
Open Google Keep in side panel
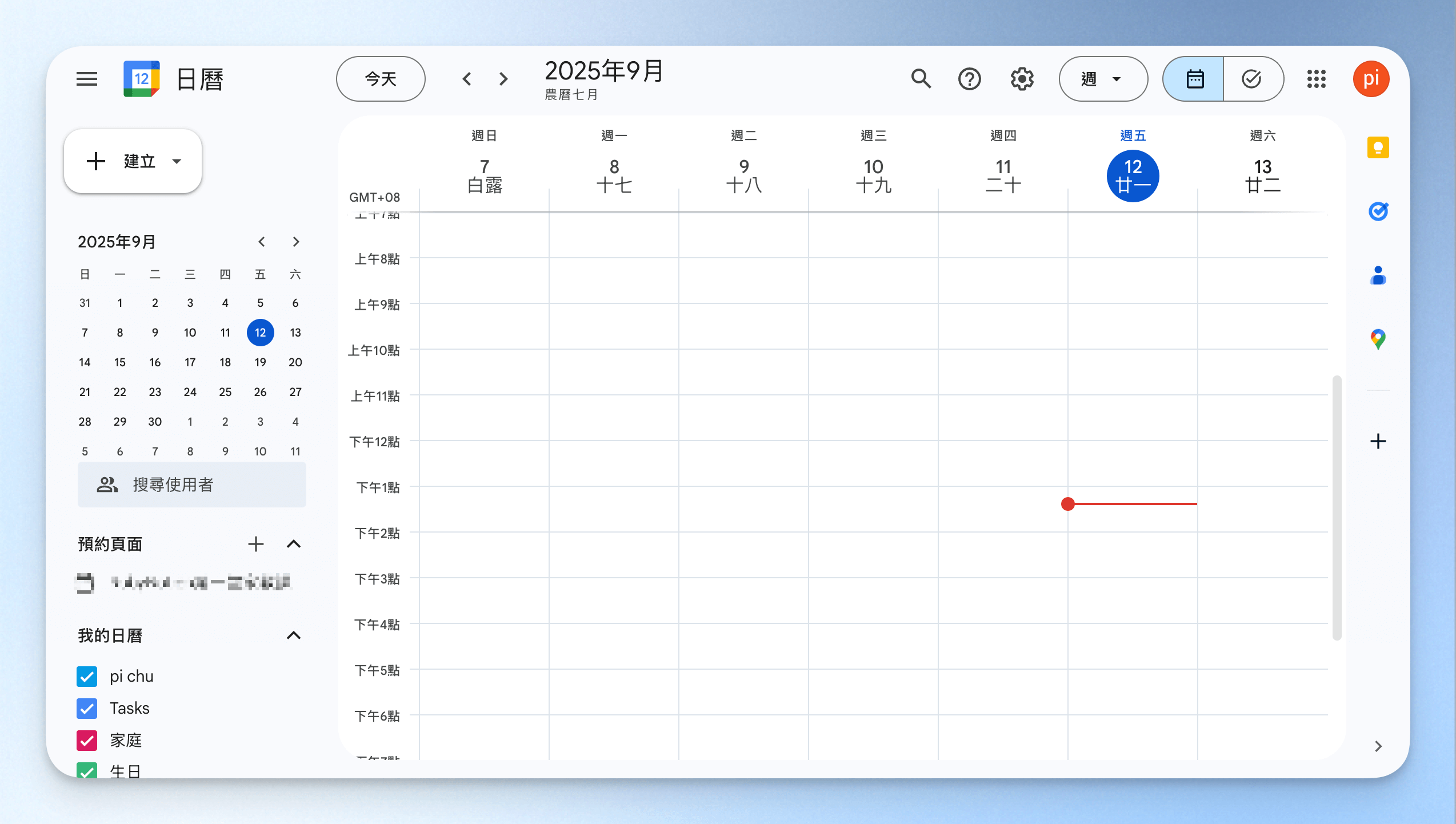click(x=1378, y=148)
